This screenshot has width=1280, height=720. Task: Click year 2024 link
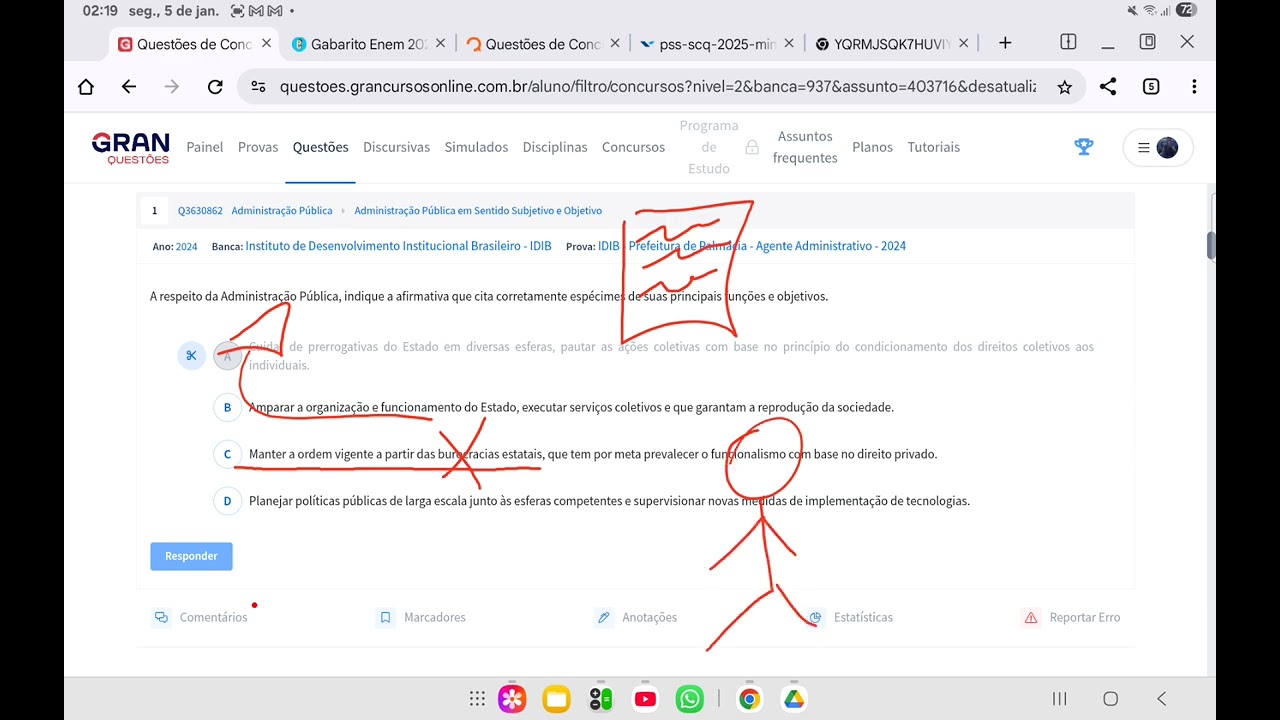pos(187,246)
